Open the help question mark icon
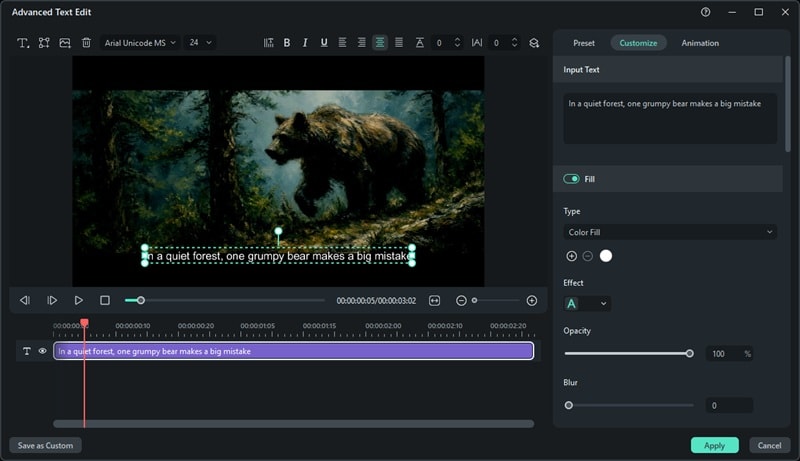800x461 pixels. click(x=706, y=12)
